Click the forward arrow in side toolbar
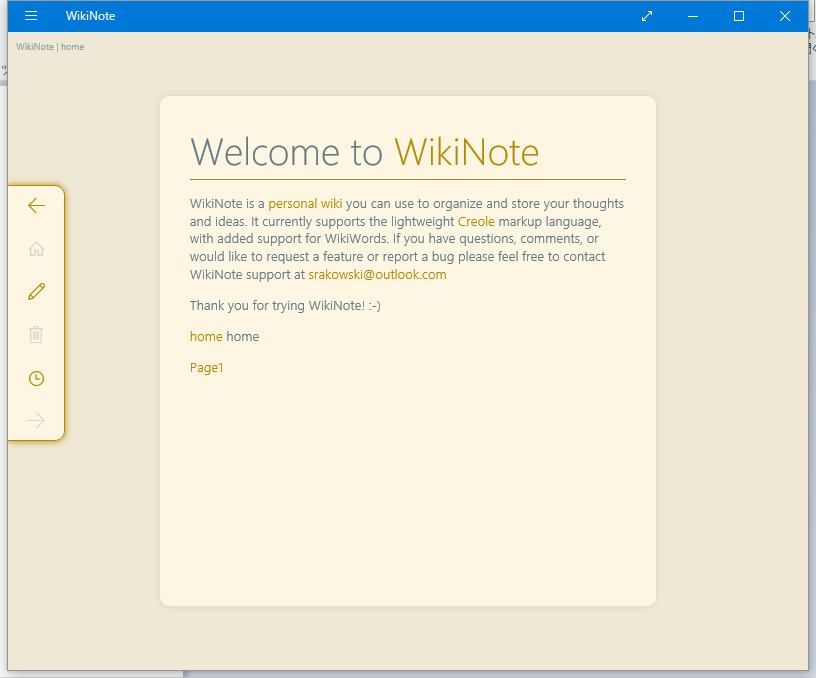816x678 pixels. tap(37, 421)
